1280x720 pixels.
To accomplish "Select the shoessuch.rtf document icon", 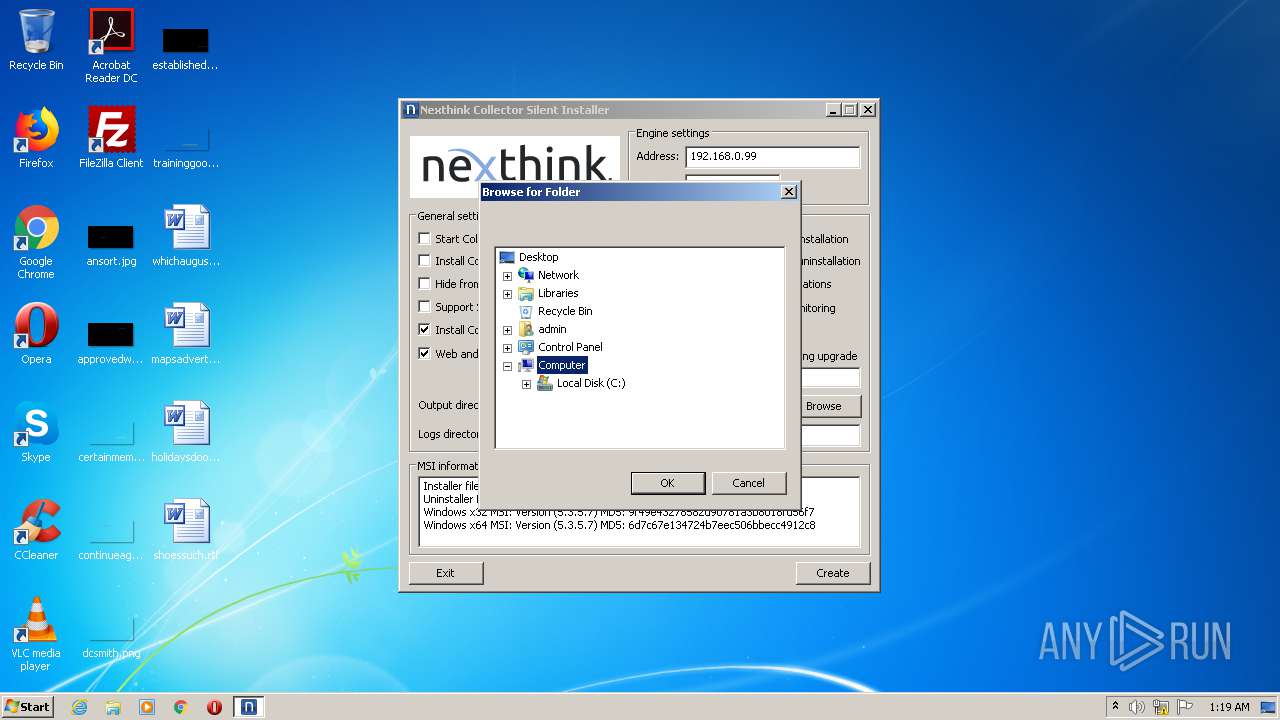I will (x=186, y=530).
